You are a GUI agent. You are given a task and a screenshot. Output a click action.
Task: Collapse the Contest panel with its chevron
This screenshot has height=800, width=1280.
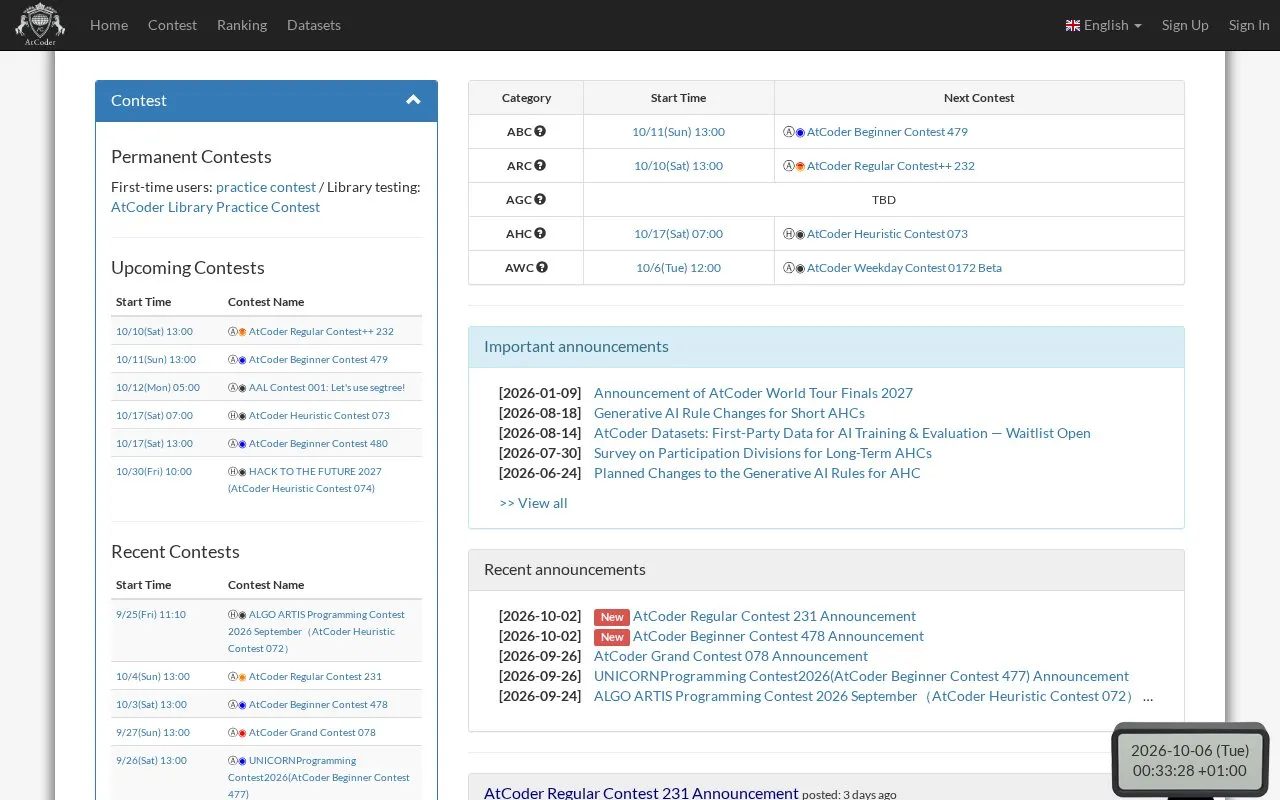[x=413, y=100]
